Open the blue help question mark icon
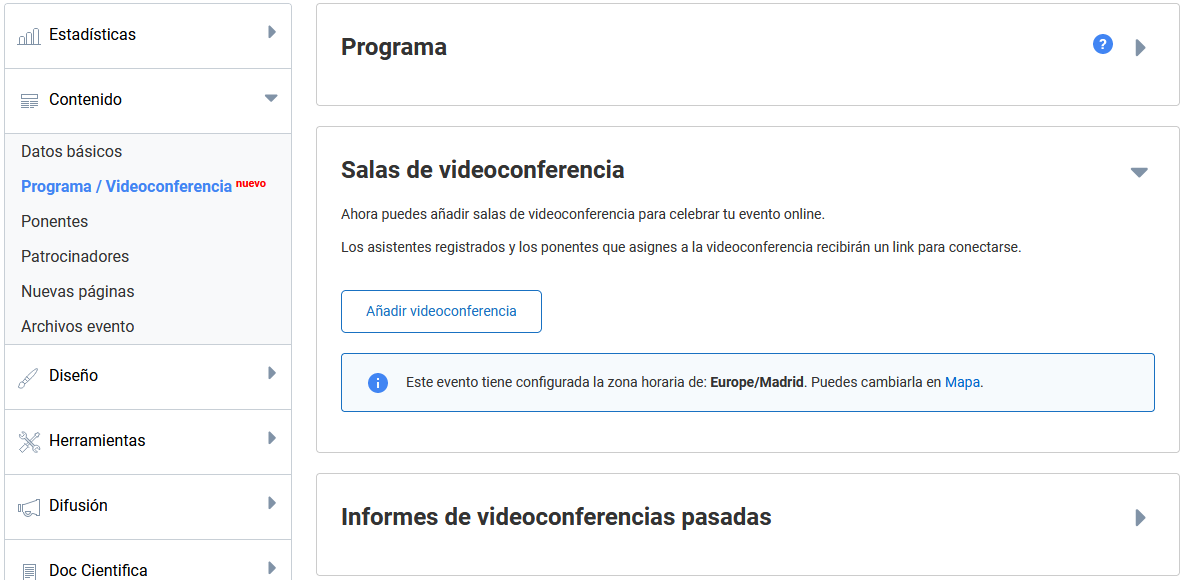Image resolution: width=1184 pixels, height=580 pixels. (x=1102, y=44)
